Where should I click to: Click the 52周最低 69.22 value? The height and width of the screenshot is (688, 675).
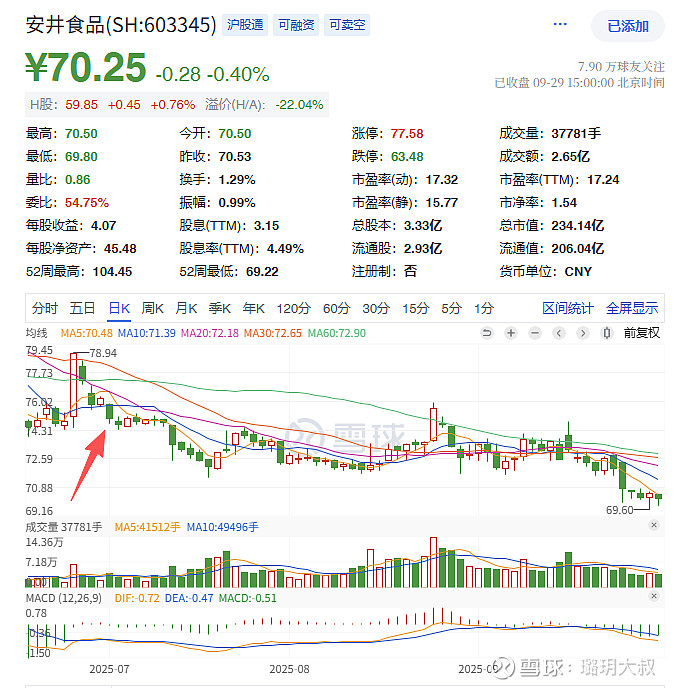262,272
